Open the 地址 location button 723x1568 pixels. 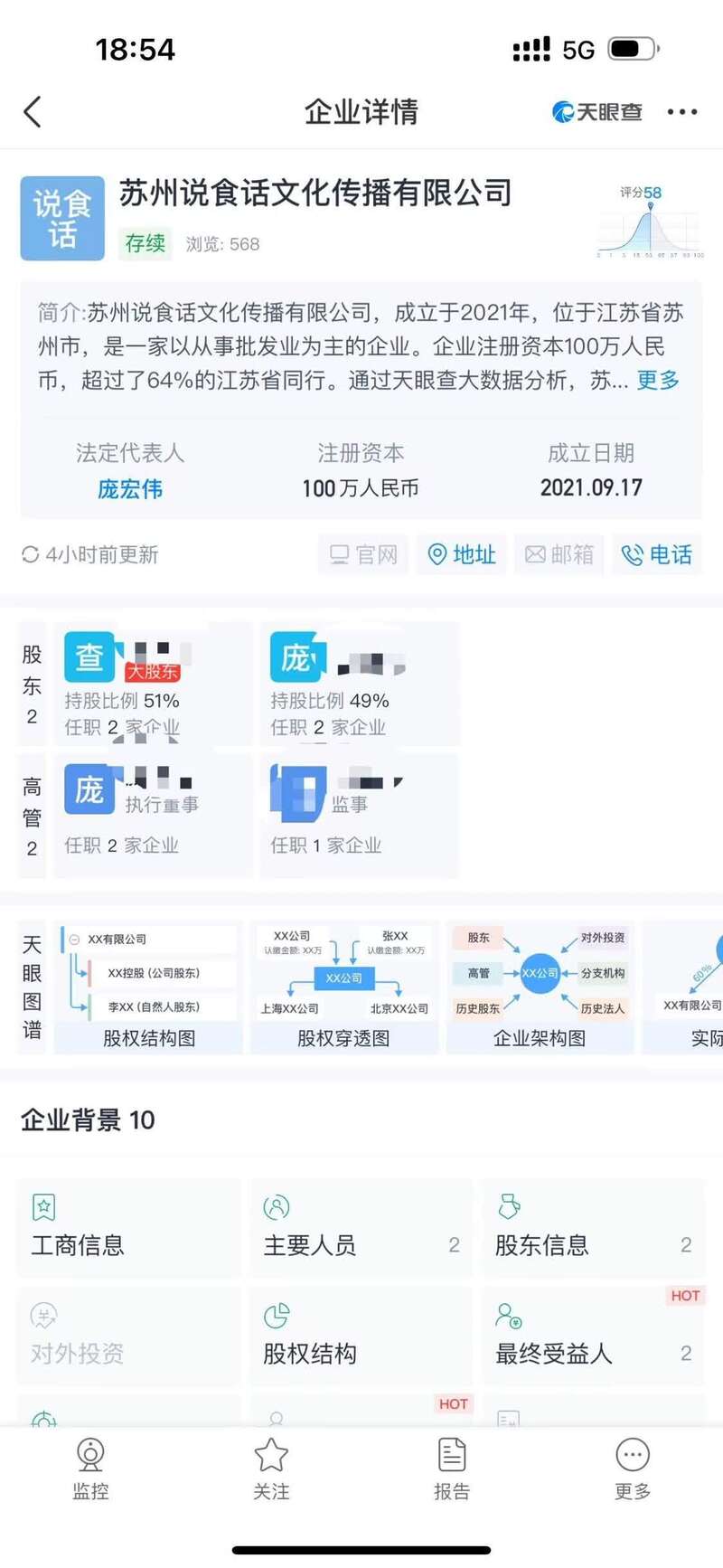pos(462,554)
